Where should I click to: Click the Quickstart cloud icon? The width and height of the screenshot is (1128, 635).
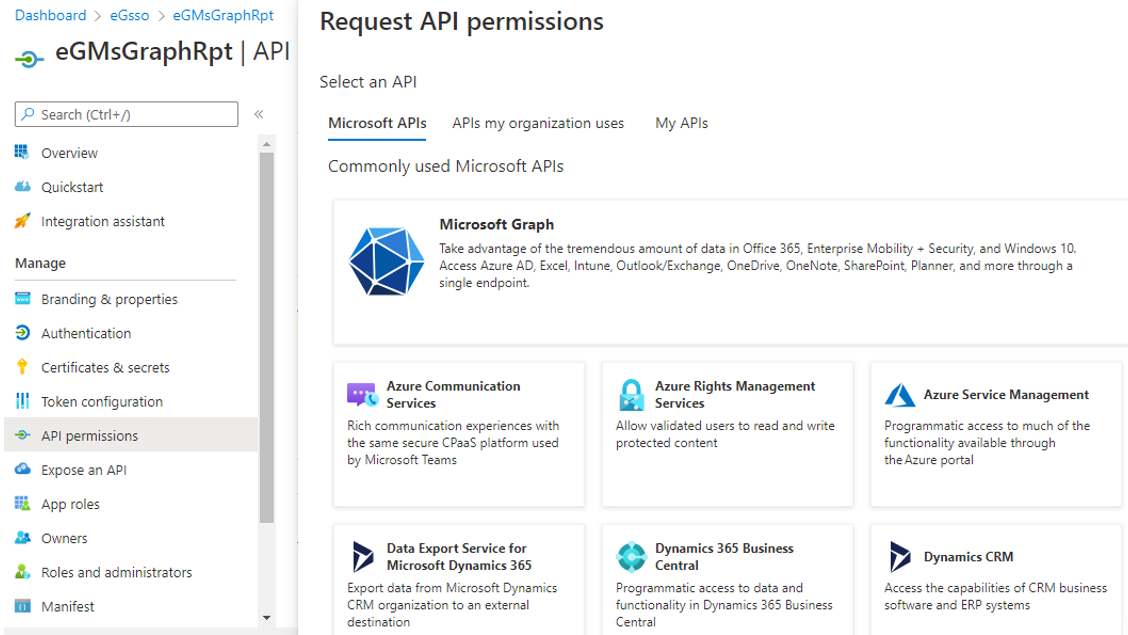tap(22, 186)
